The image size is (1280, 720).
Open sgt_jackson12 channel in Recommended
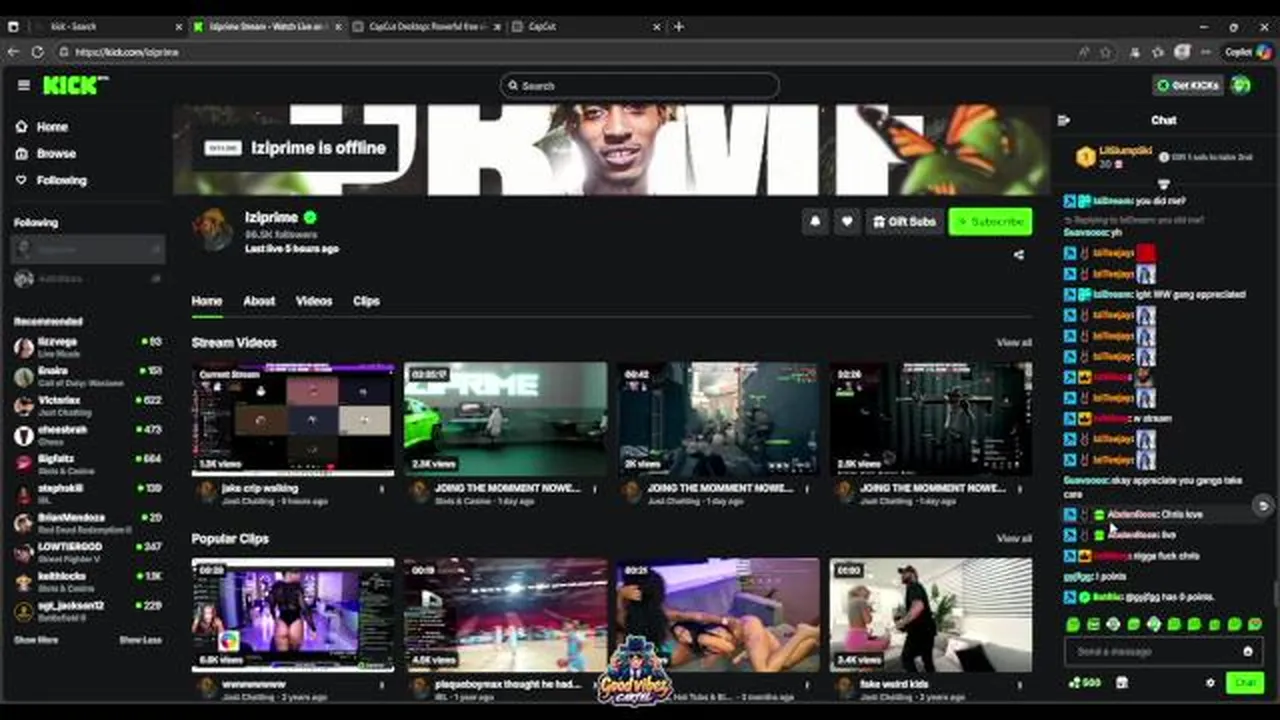click(x=88, y=610)
